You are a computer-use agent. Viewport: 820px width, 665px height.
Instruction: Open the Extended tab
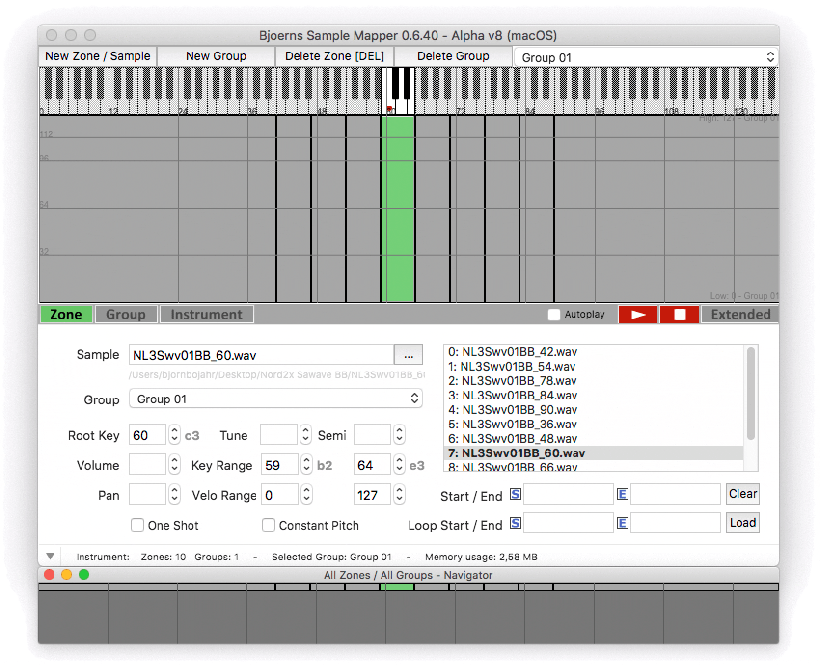(x=740, y=314)
